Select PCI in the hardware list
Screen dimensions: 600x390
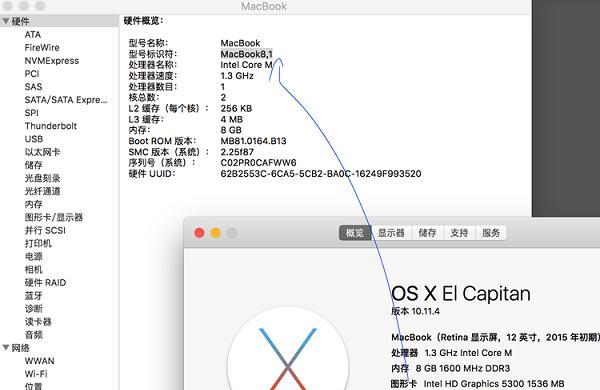click(x=32, y=73)
